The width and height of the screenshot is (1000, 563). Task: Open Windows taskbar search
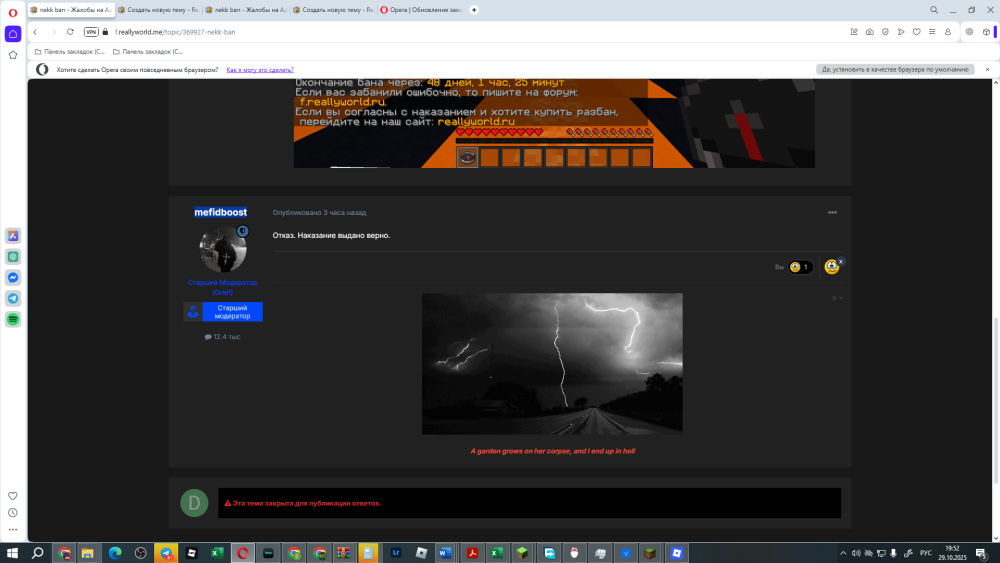(37, 553)
